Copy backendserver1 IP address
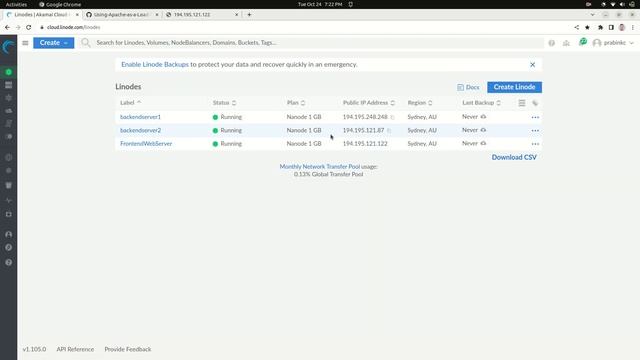Image resolution: width=640 pixels, height=360 pixels. coord(393,117)
